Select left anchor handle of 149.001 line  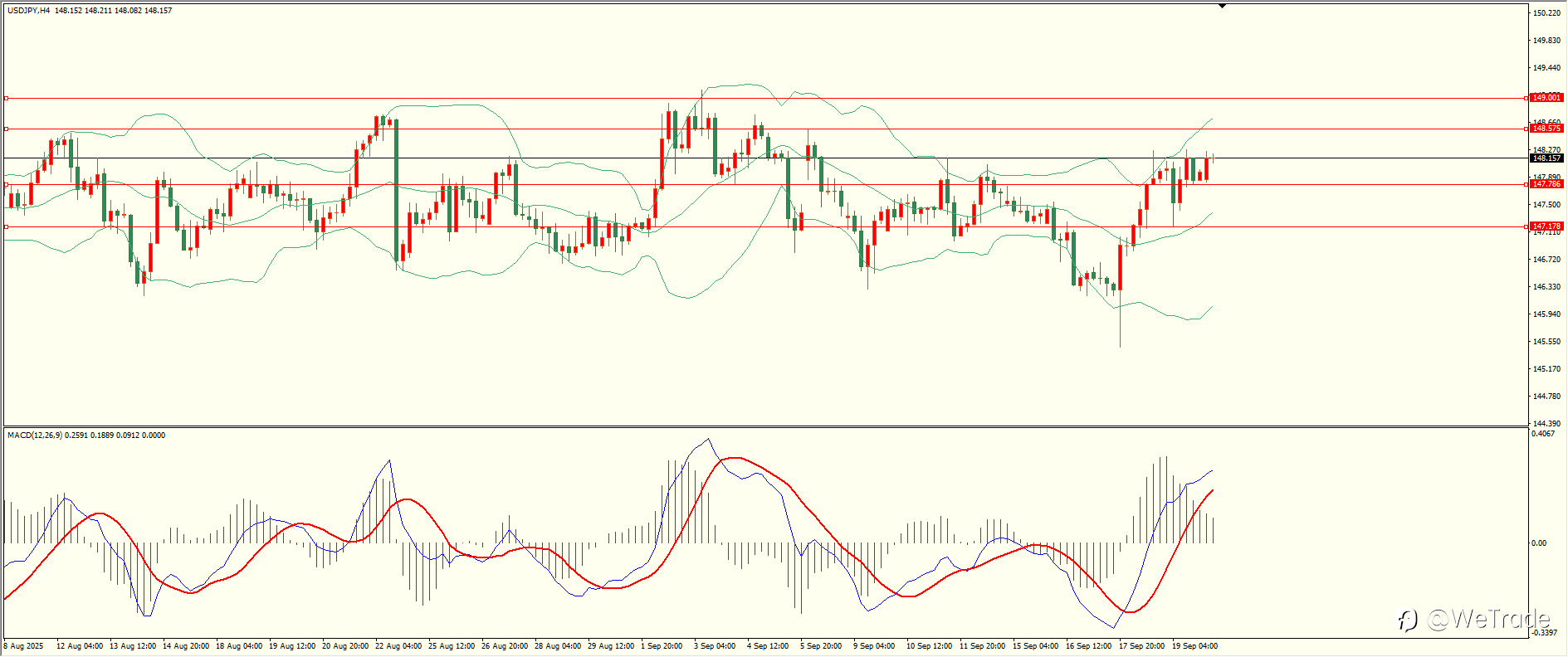[x=7, y=98]
